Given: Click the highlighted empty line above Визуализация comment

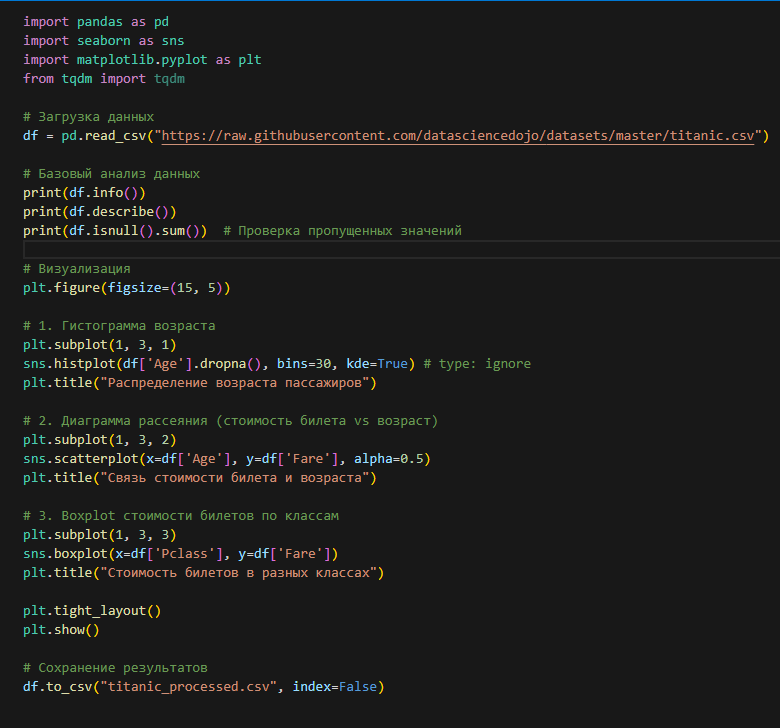Looking at the screenshot, I should pos(400,250).
